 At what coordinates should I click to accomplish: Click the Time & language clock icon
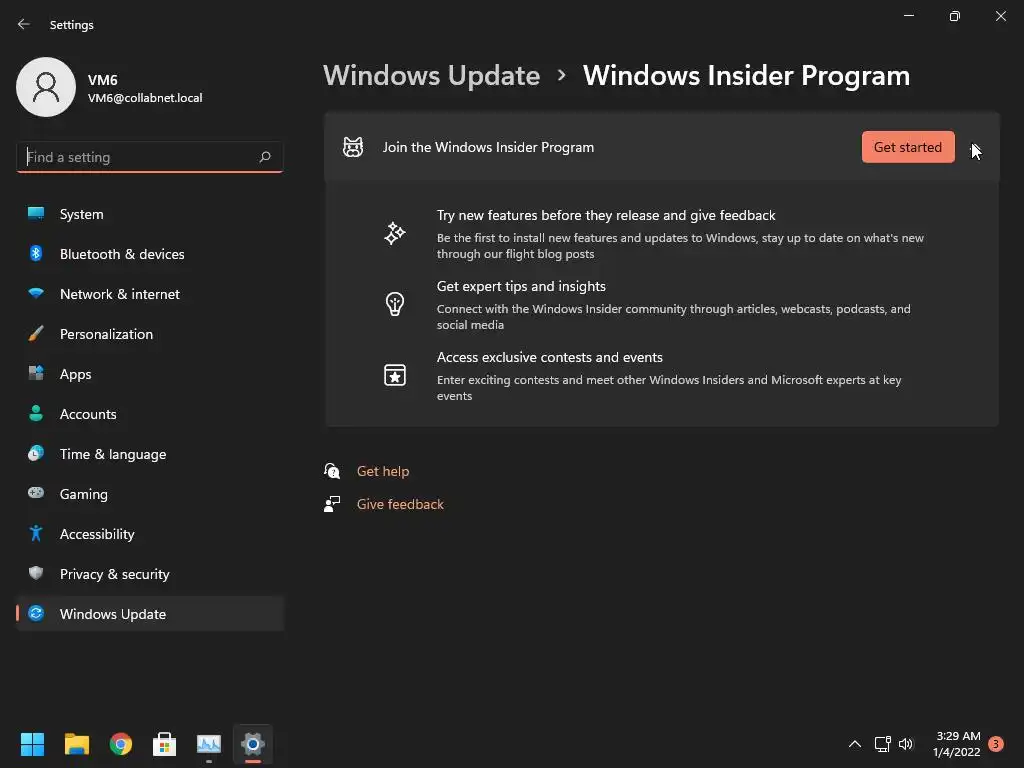(36, 453)
